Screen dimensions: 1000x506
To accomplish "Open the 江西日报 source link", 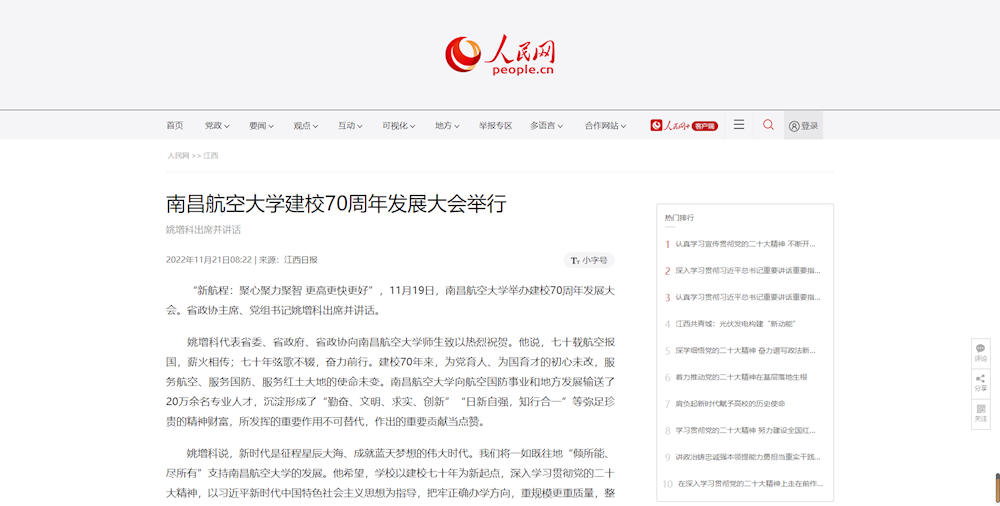I will coord(301,260).
